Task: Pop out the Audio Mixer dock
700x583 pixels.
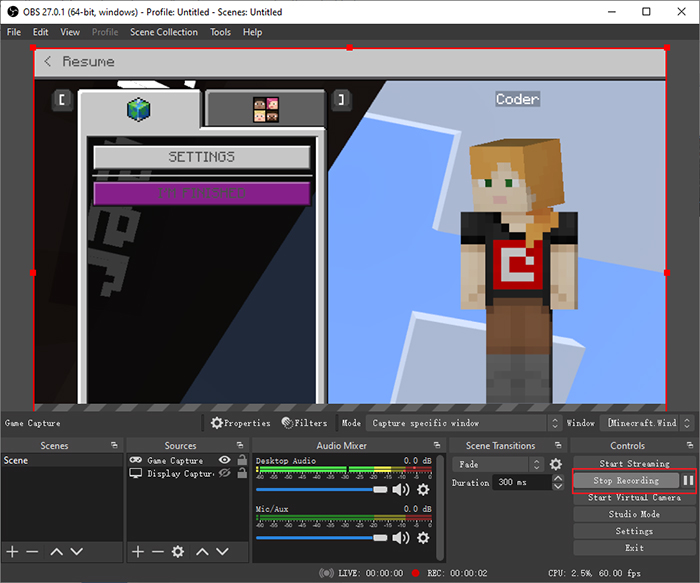Action: (437, 445)
